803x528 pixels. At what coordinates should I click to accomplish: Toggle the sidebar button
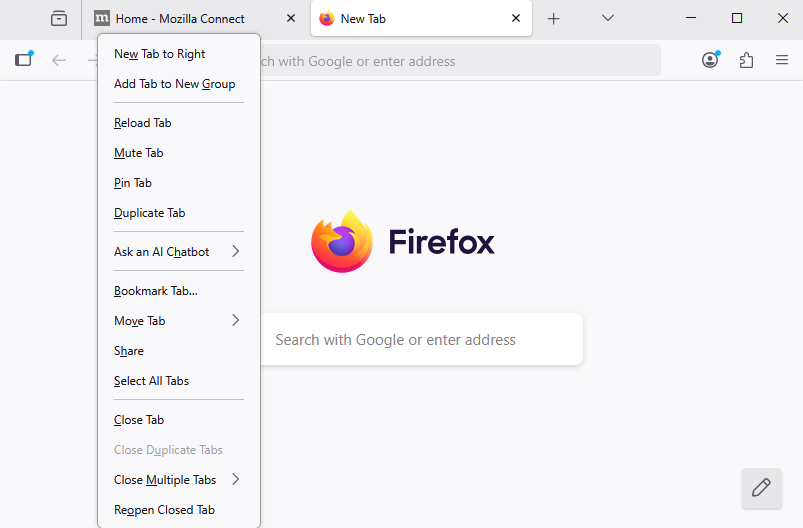tap(24, 60)
